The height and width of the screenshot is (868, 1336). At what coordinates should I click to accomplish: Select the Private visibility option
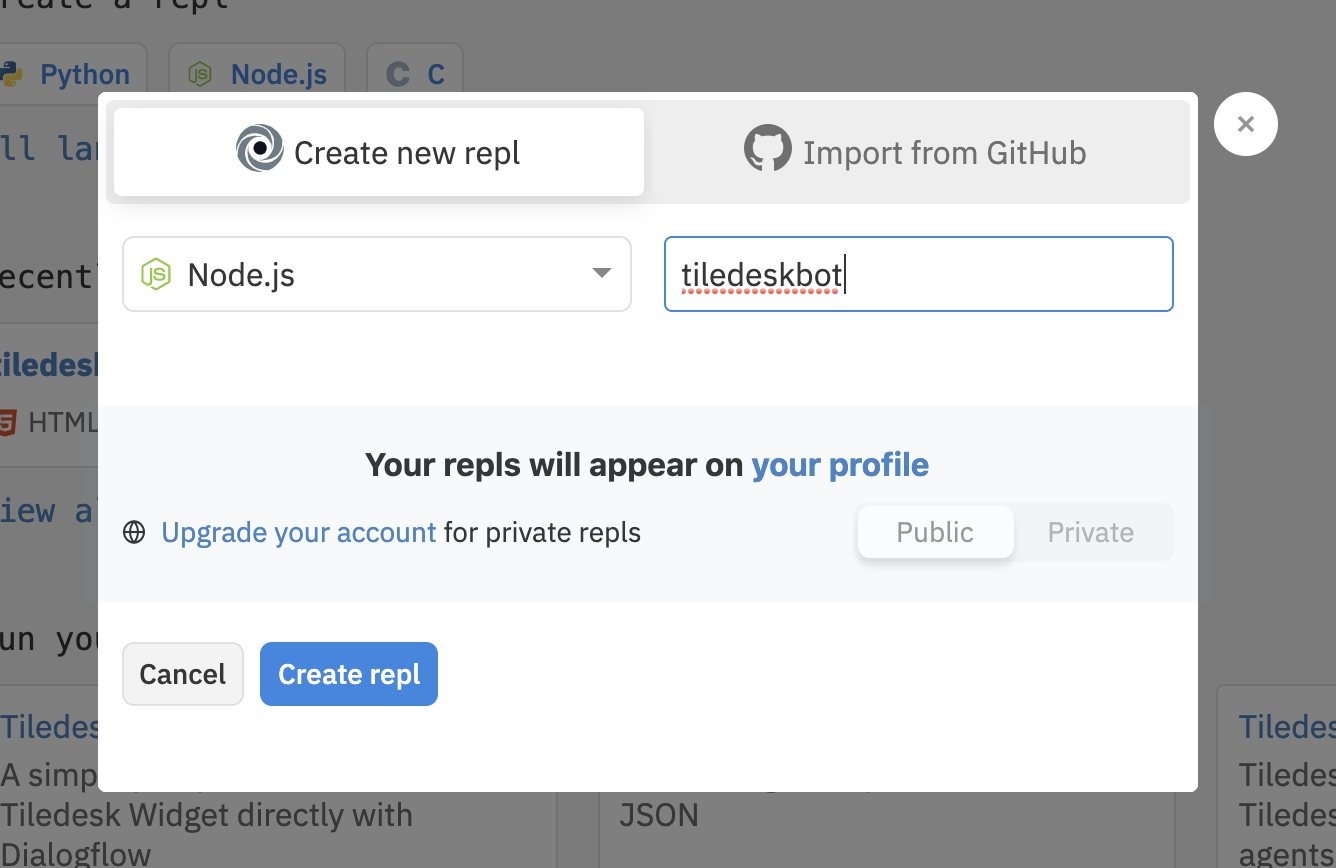pyautogui.click(x=1090, y=532)
